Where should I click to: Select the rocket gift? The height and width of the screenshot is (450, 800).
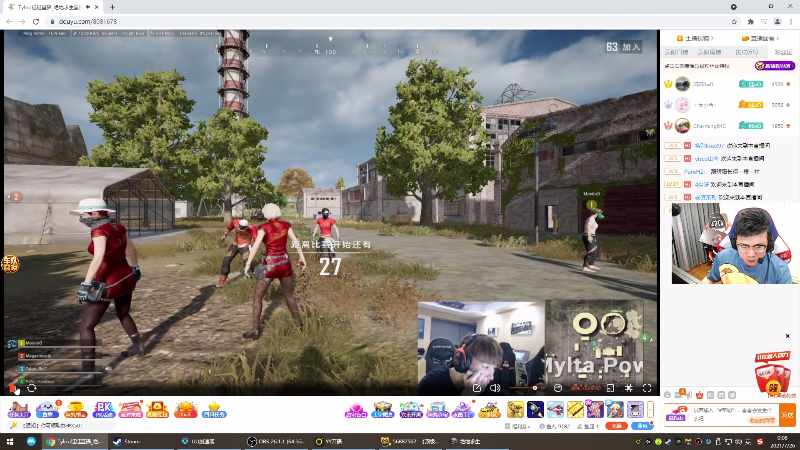click(x=535, y=410)
